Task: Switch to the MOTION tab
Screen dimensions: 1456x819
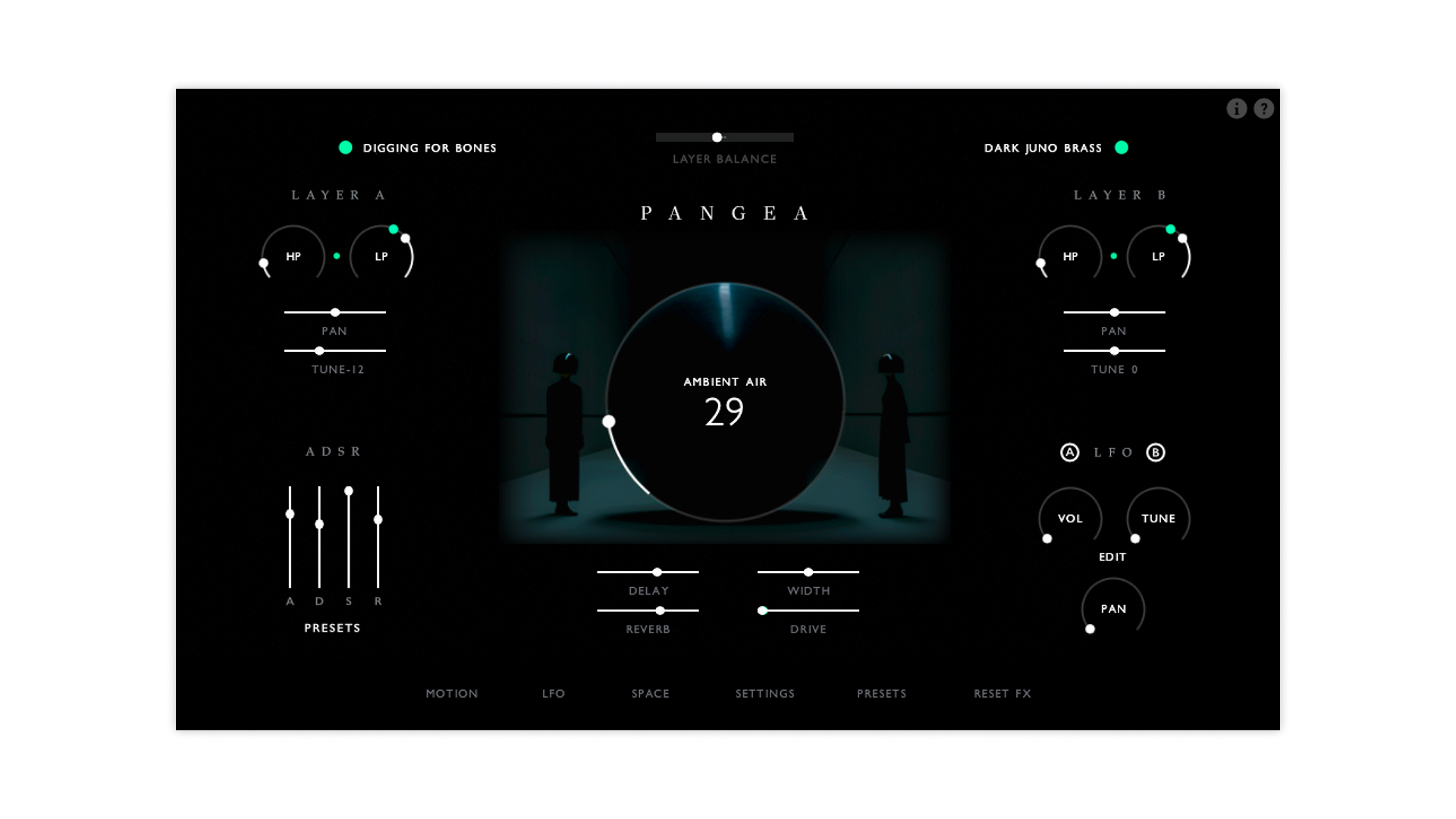Action: click(x=451, y=694)
